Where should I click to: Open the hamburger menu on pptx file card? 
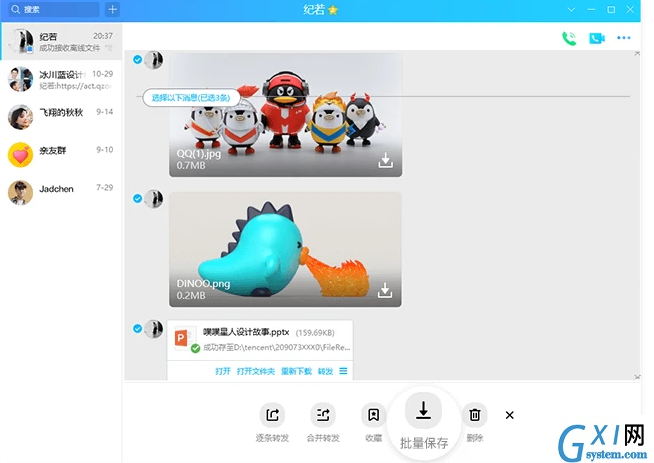coord(343,371)
